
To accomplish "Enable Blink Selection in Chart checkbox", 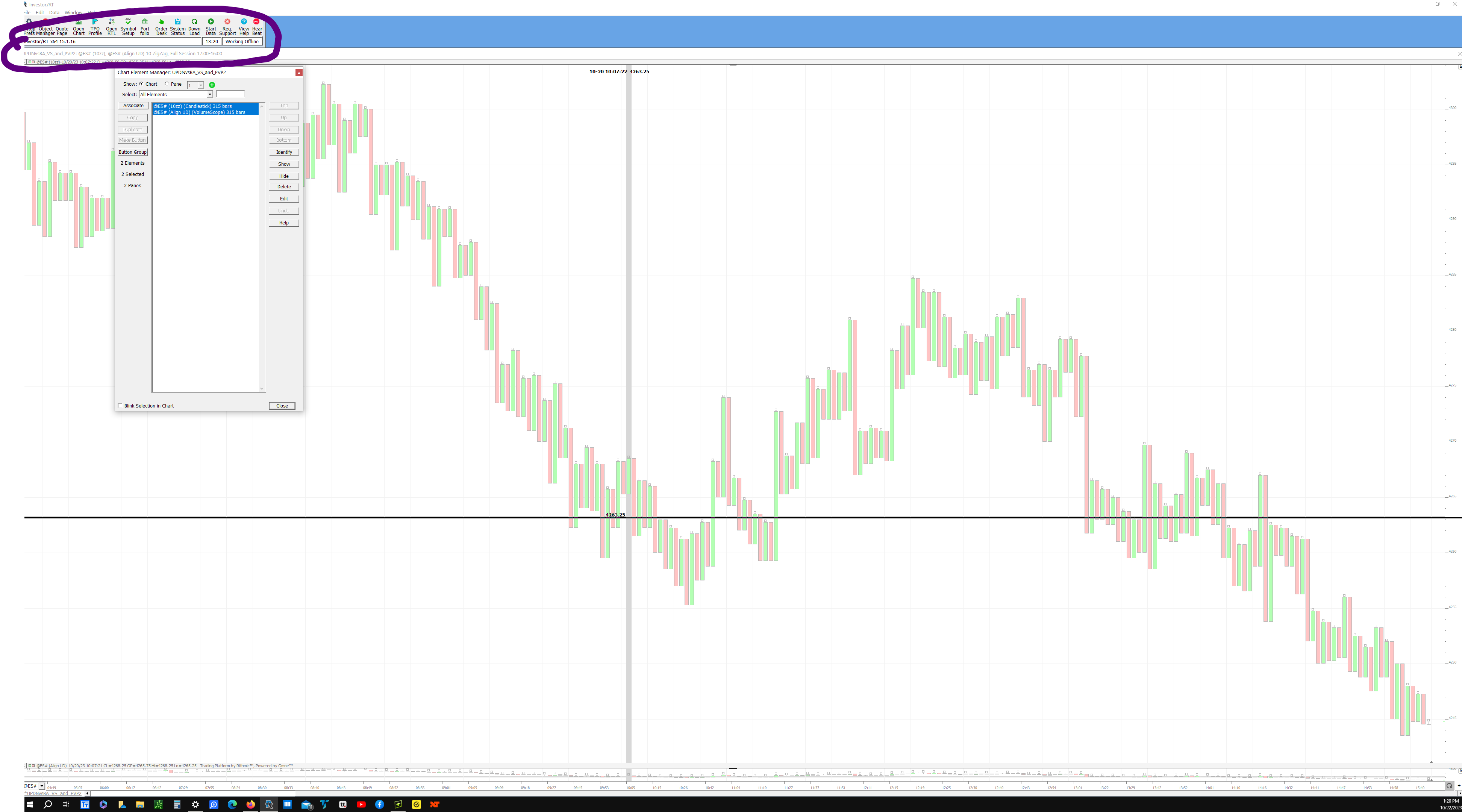I will pyautogui.click(x=120, y=406).
